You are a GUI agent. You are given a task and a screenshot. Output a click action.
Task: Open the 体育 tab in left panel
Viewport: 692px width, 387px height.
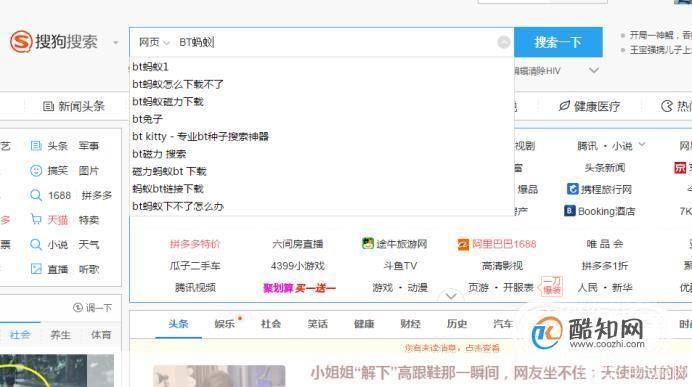(101, 335)
